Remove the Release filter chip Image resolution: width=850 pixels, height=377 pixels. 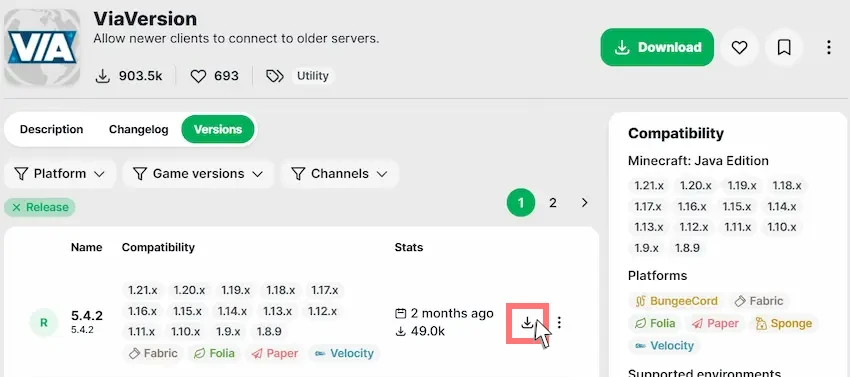[x=40, y=207]
